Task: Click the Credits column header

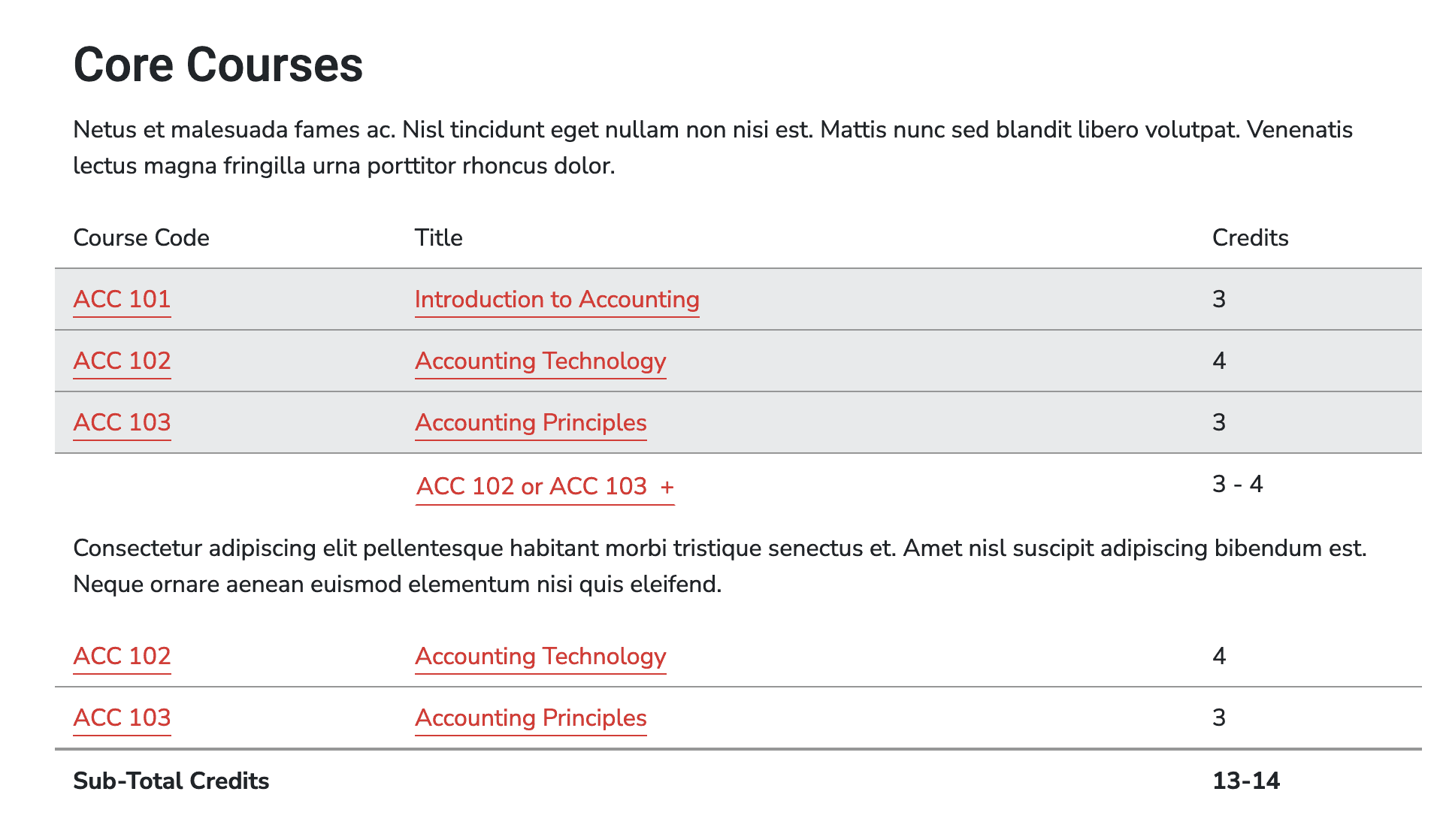Action: 1251,238
